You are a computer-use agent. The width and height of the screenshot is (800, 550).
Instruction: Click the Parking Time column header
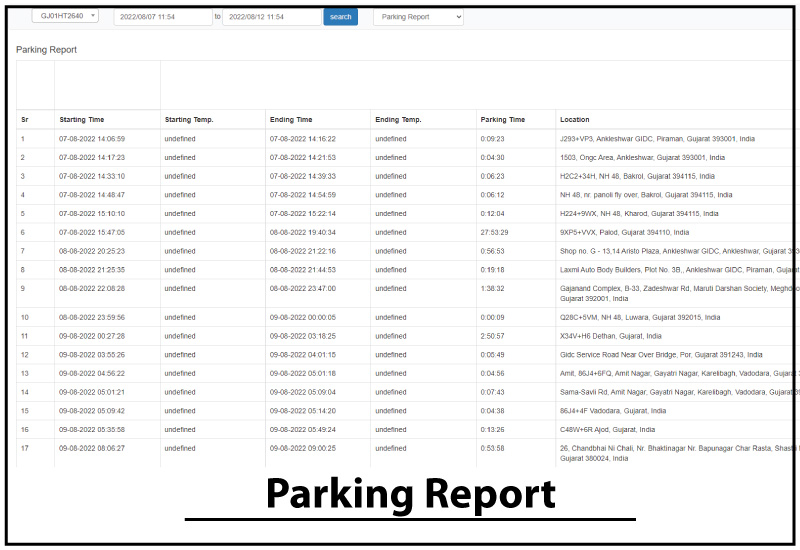(502, 120)
